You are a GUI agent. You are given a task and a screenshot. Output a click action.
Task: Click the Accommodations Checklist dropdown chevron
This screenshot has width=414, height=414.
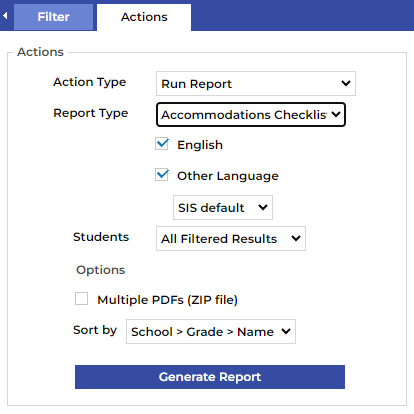click(336, 114)
